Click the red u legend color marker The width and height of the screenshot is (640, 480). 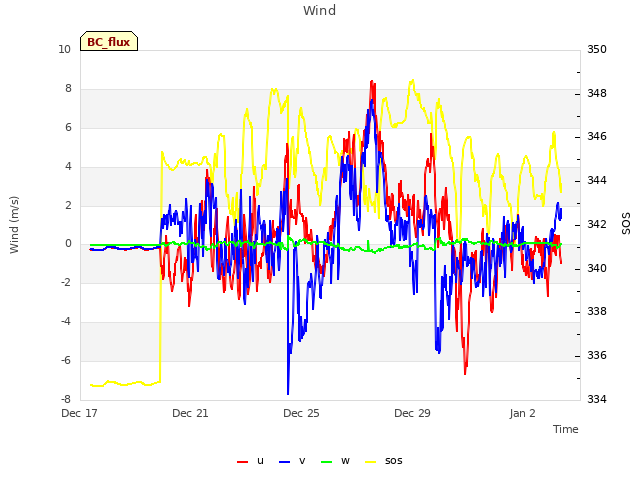(x=242, y=462)
